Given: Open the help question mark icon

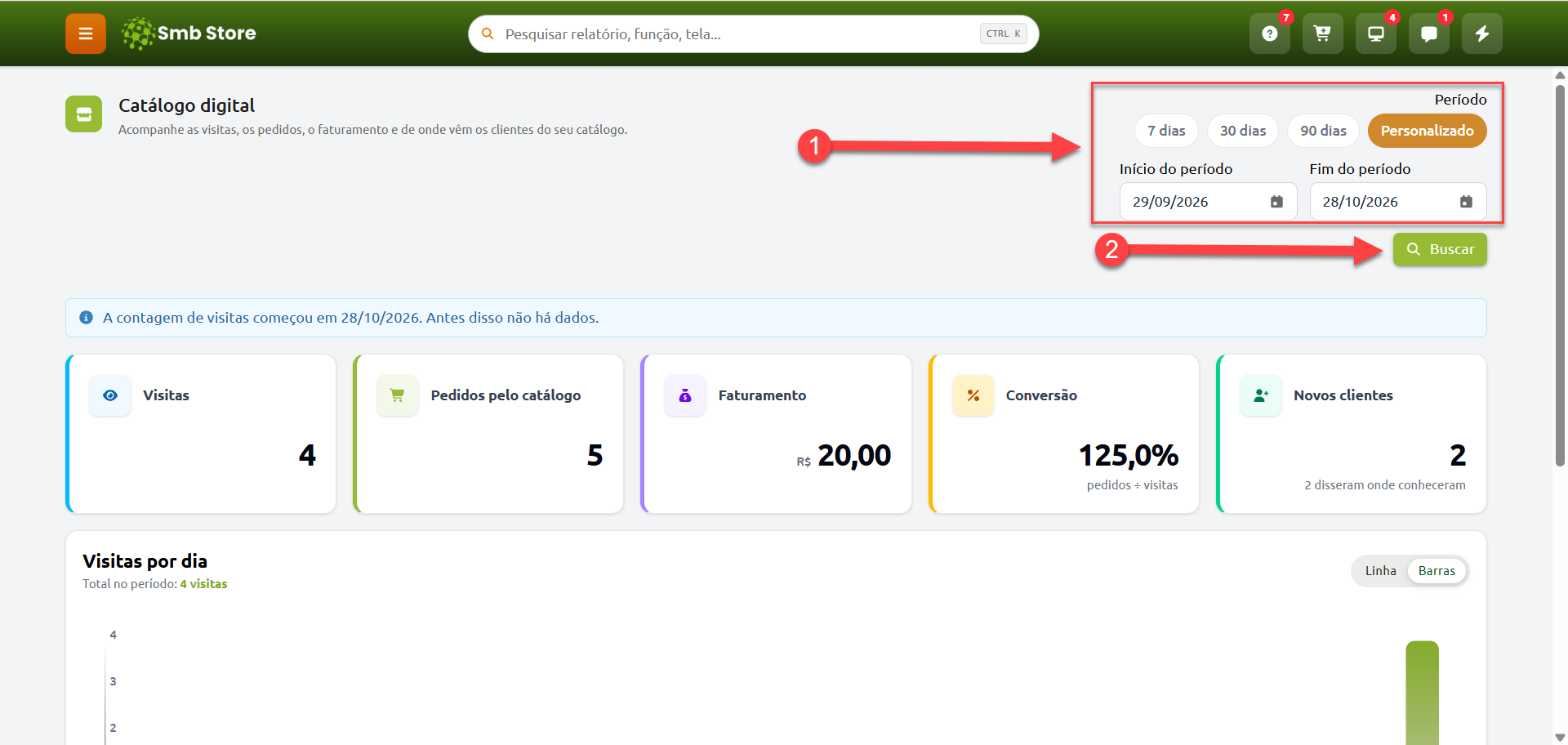Looking at the screenshot, I should click(x=1269, y=33).
